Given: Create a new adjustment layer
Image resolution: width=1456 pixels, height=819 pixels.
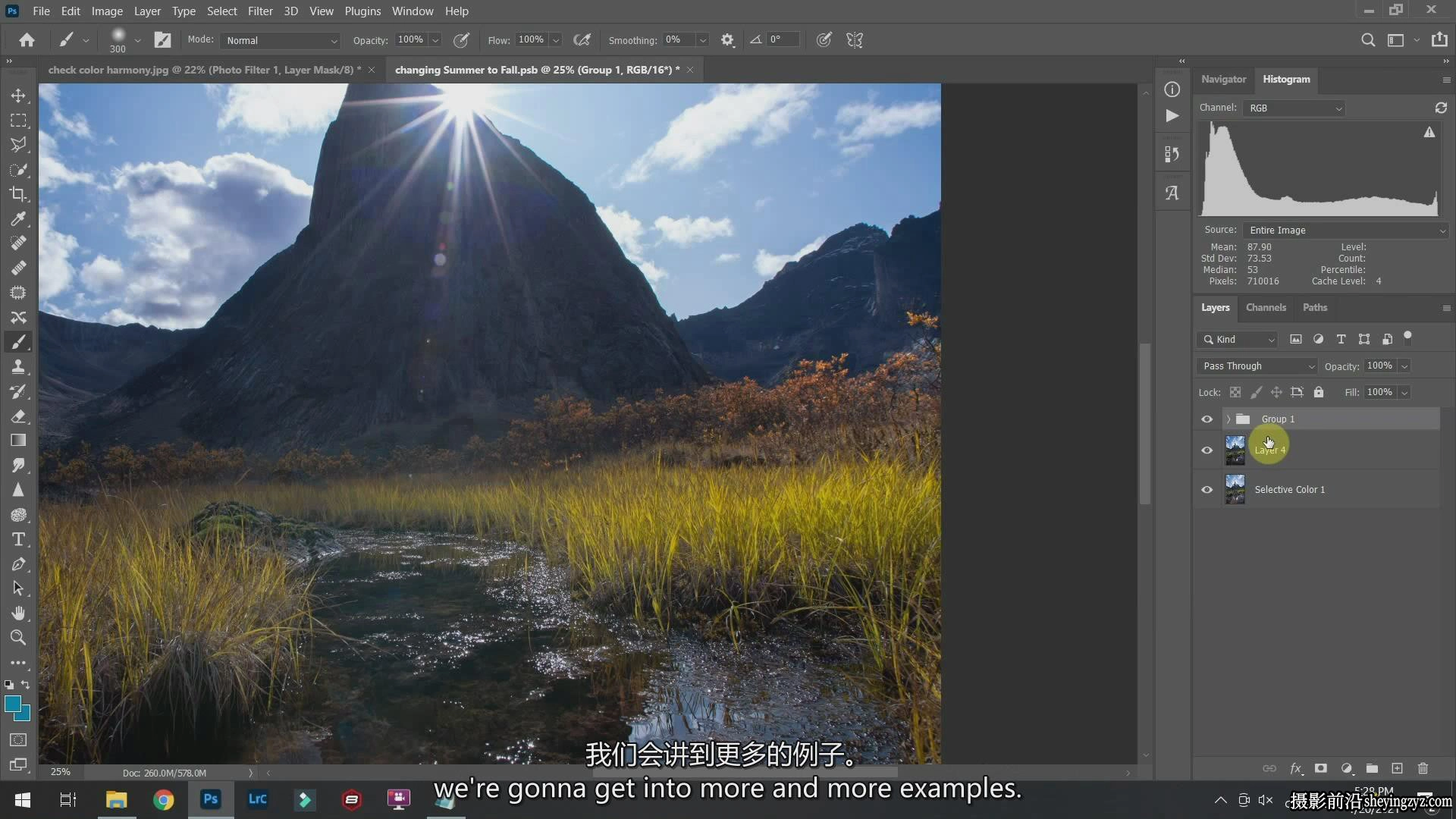Looking at the screenshot, I should coord(1347,768).
